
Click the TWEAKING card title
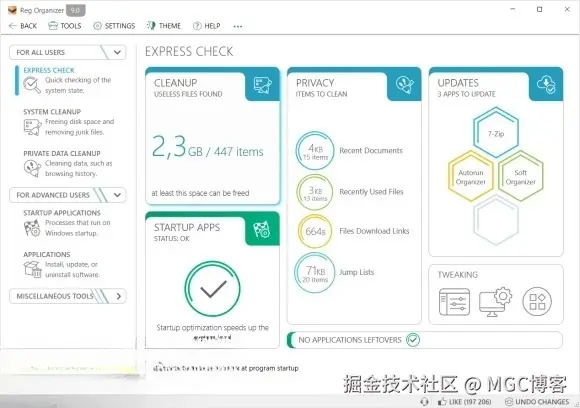pyautogui.click(x=458, y=274)
